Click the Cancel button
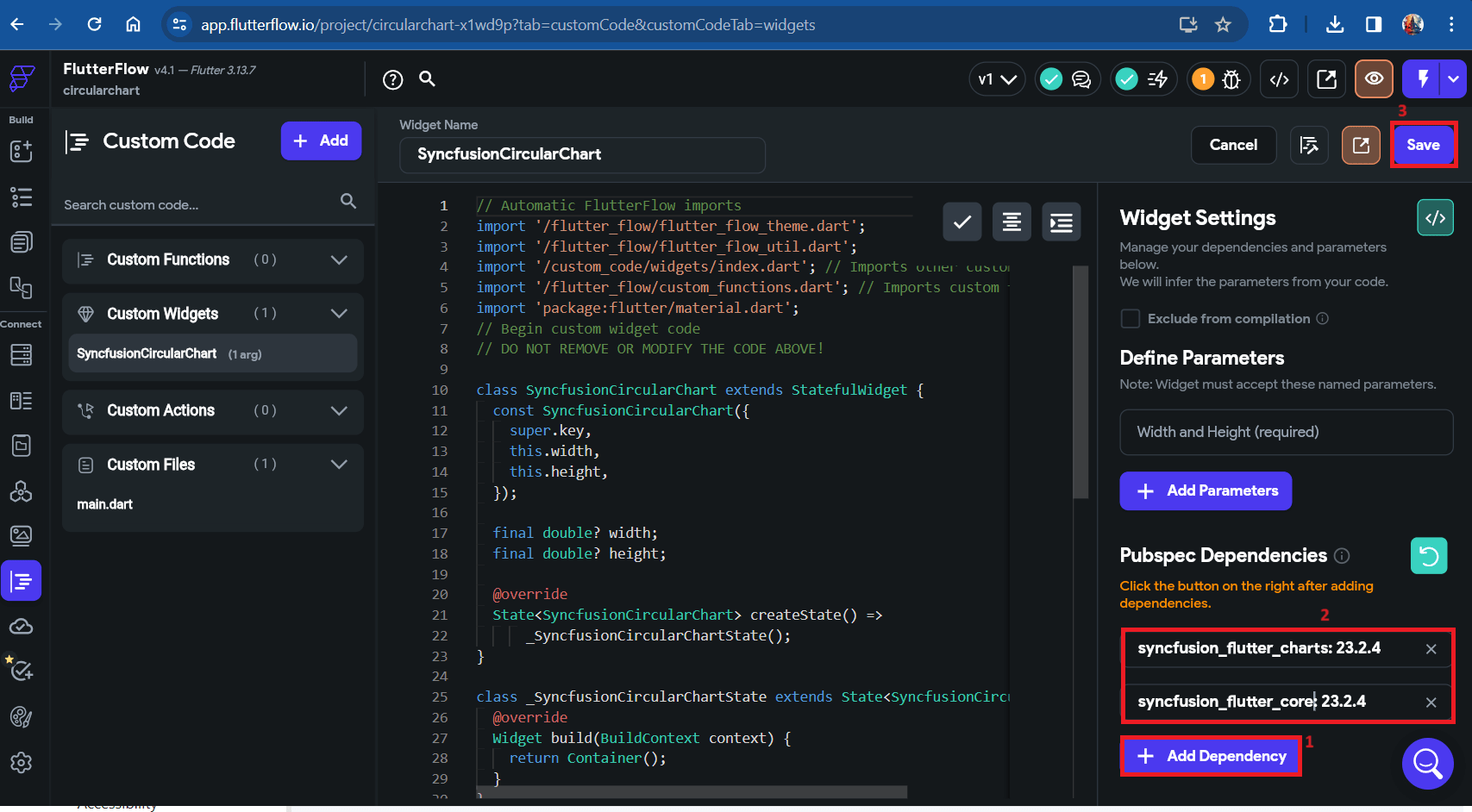 1233,145
